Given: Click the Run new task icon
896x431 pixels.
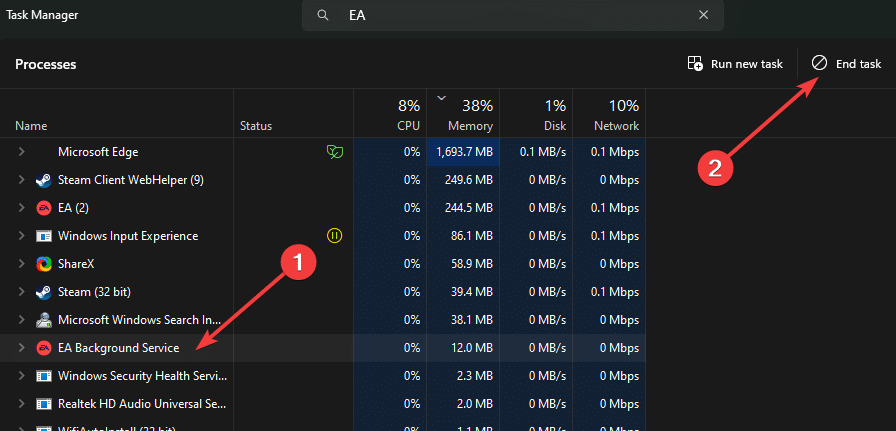Looking at the screenshot, I should click(695, 63).
